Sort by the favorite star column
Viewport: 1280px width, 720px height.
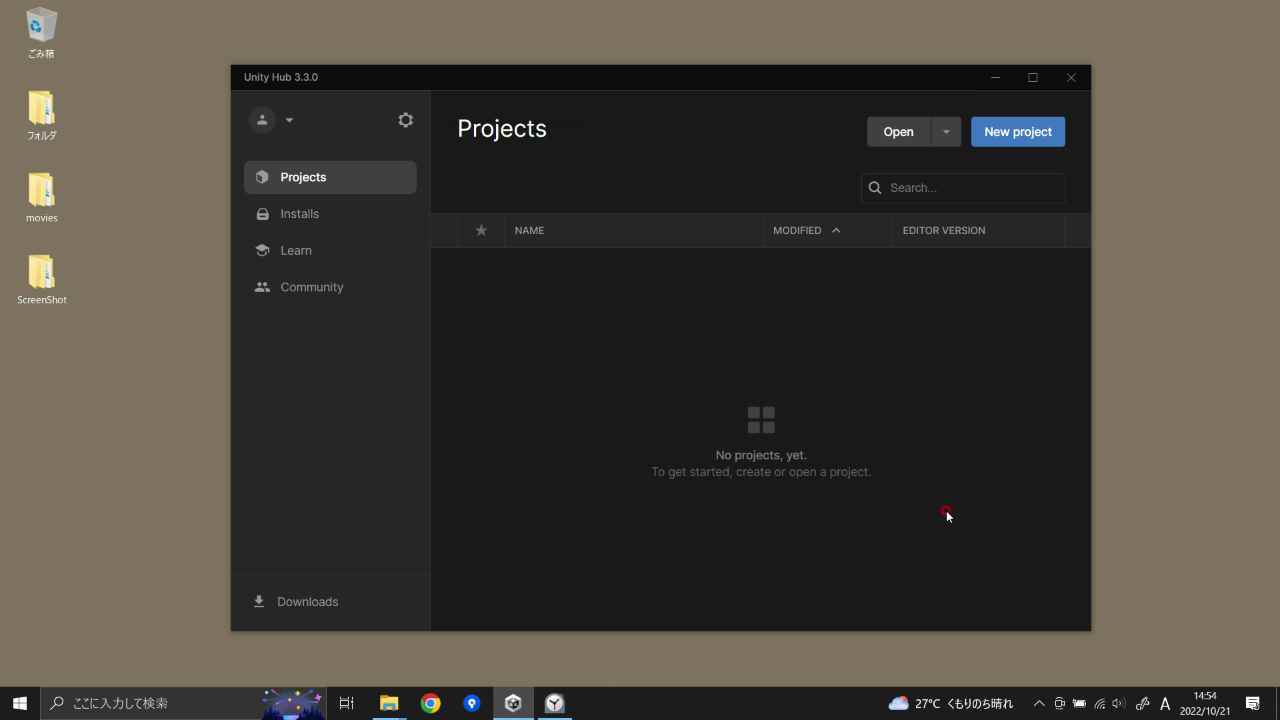[481, 230]
